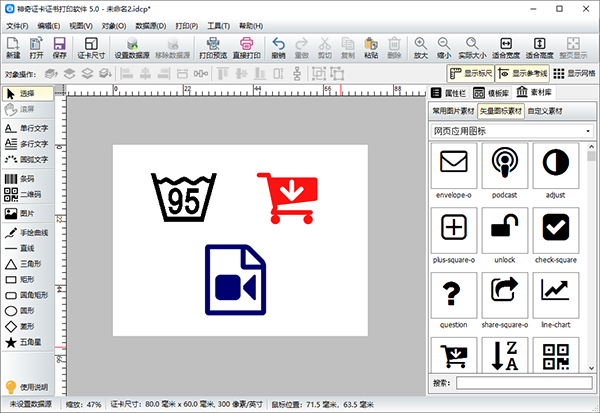Click the 直接打印 direct print icon
This screenshot has height=413, width=600.
[247, 48]
